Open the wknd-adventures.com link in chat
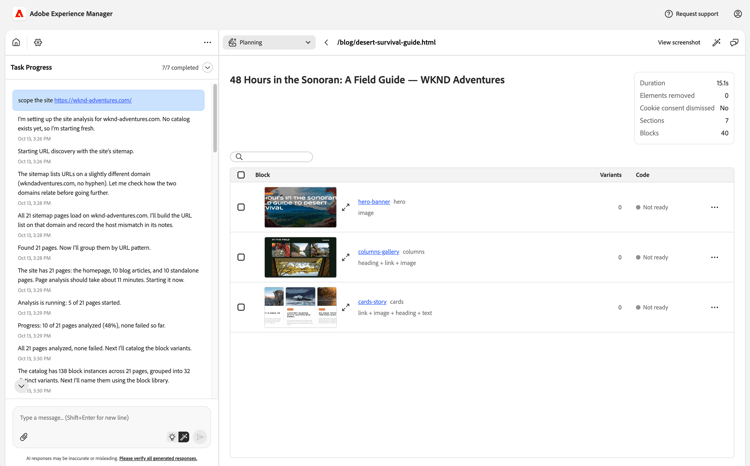The width and height of the screenshot is (750, 466). [x=93, y=100]
